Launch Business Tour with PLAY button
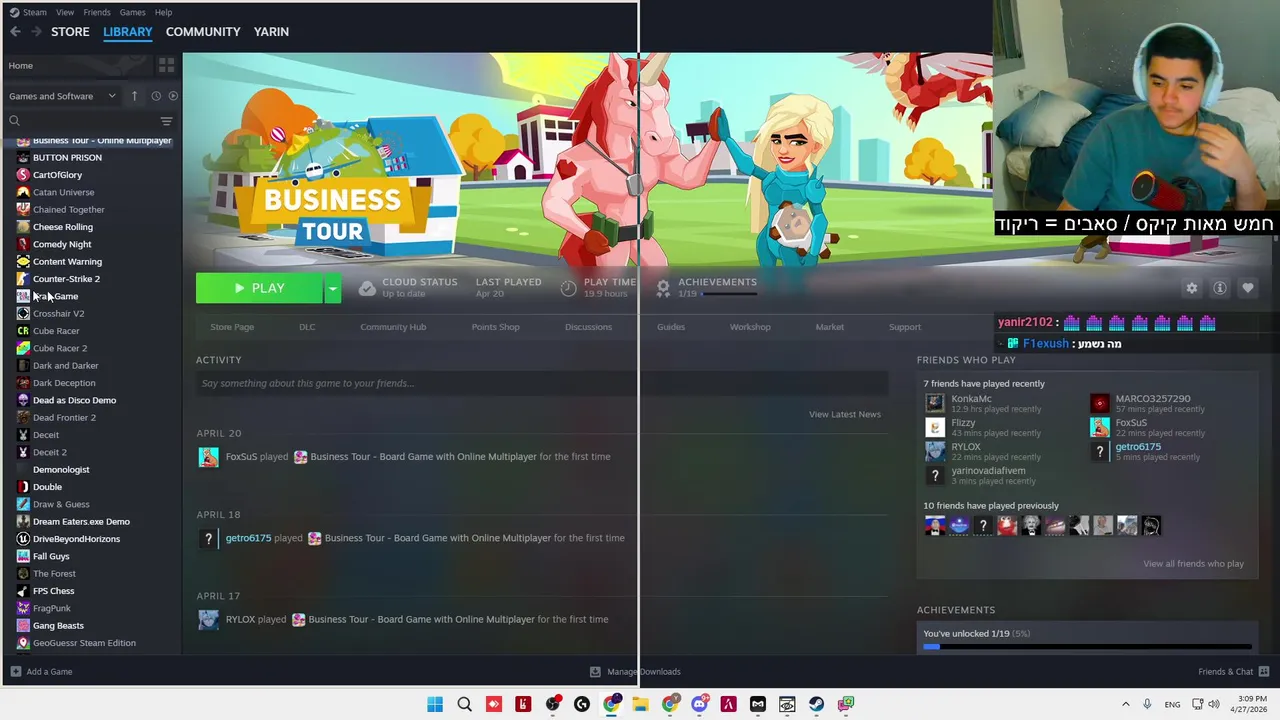This screenshot has width=1280, height=720. 259,288
